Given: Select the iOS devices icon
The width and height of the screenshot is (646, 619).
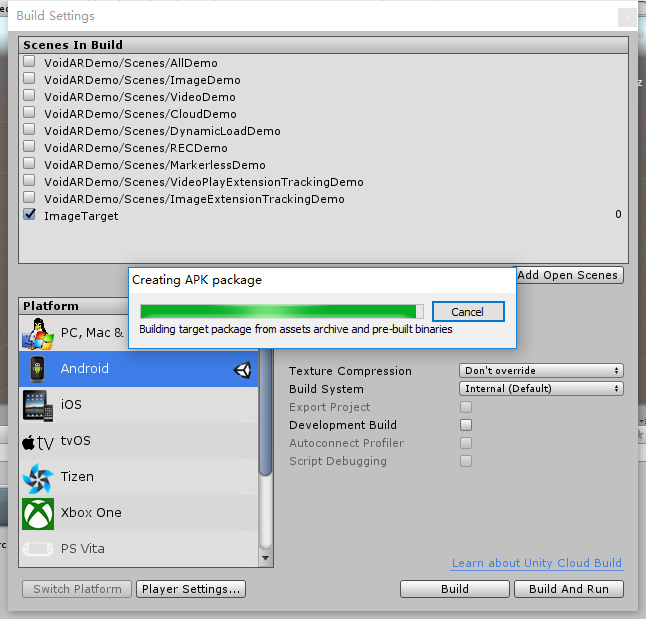Looking at the screenshot, I should coord(38,405).
